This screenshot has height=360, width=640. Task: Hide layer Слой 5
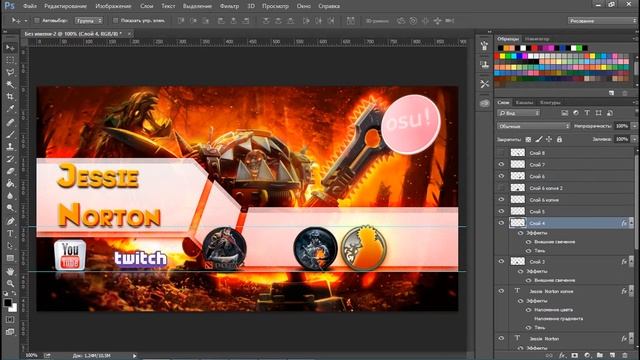(x=501, y=211)
